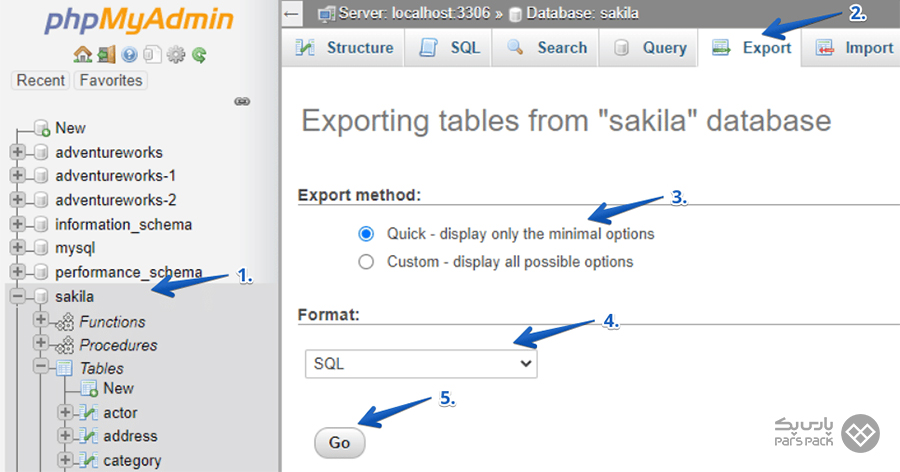The height and width of the screenshot is (472, 900).
Task: Expand the information_schema database node
Action: tap(17, 224)
